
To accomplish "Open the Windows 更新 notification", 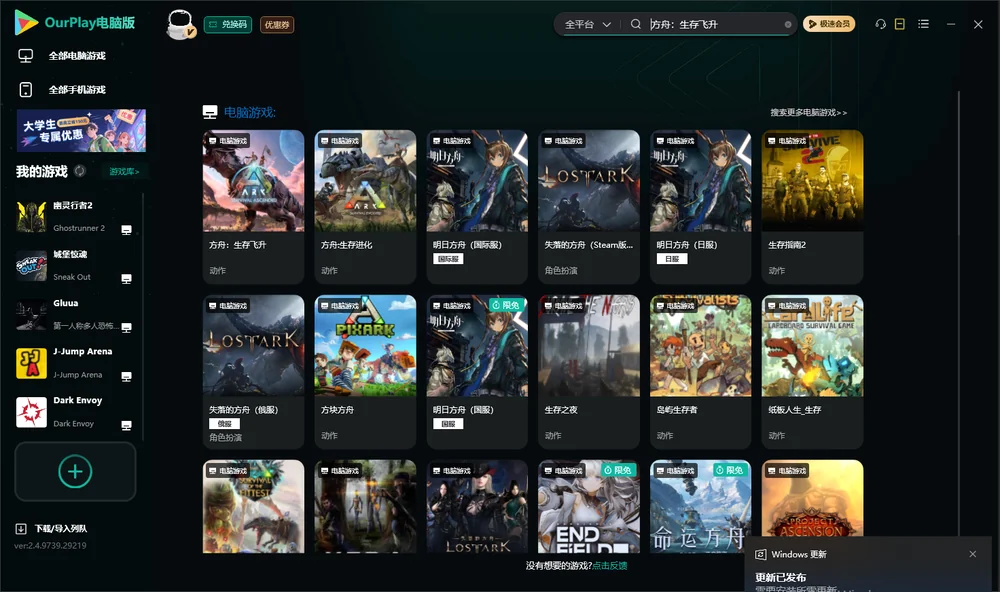I will click(867, 566).
